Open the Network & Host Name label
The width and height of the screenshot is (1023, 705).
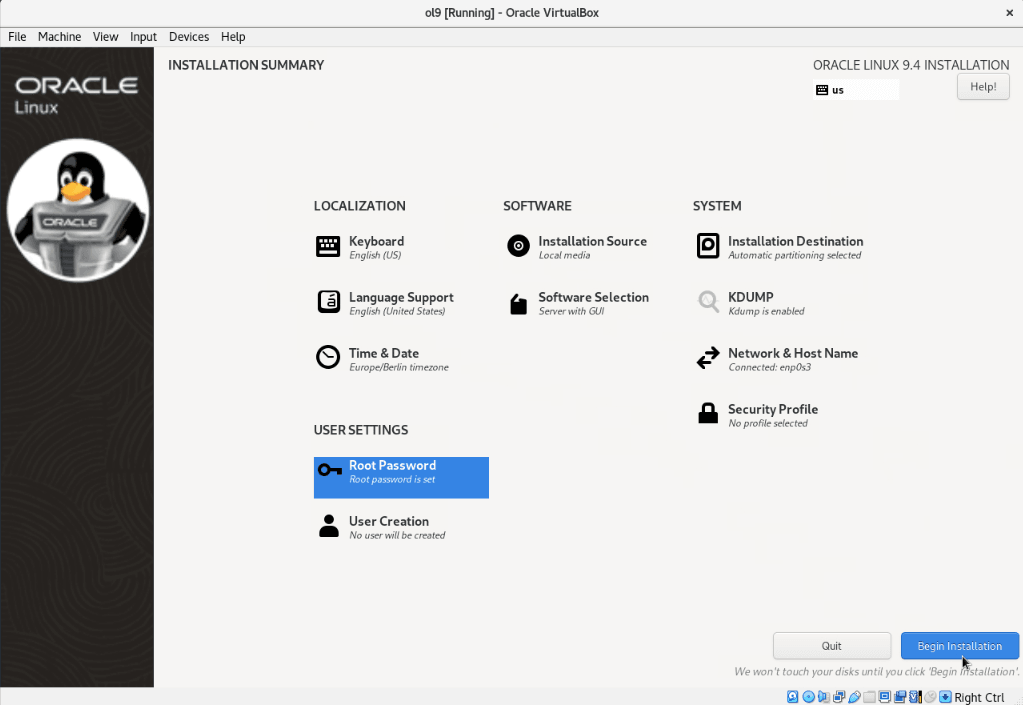pyautogui.click(x=793, y=353)
